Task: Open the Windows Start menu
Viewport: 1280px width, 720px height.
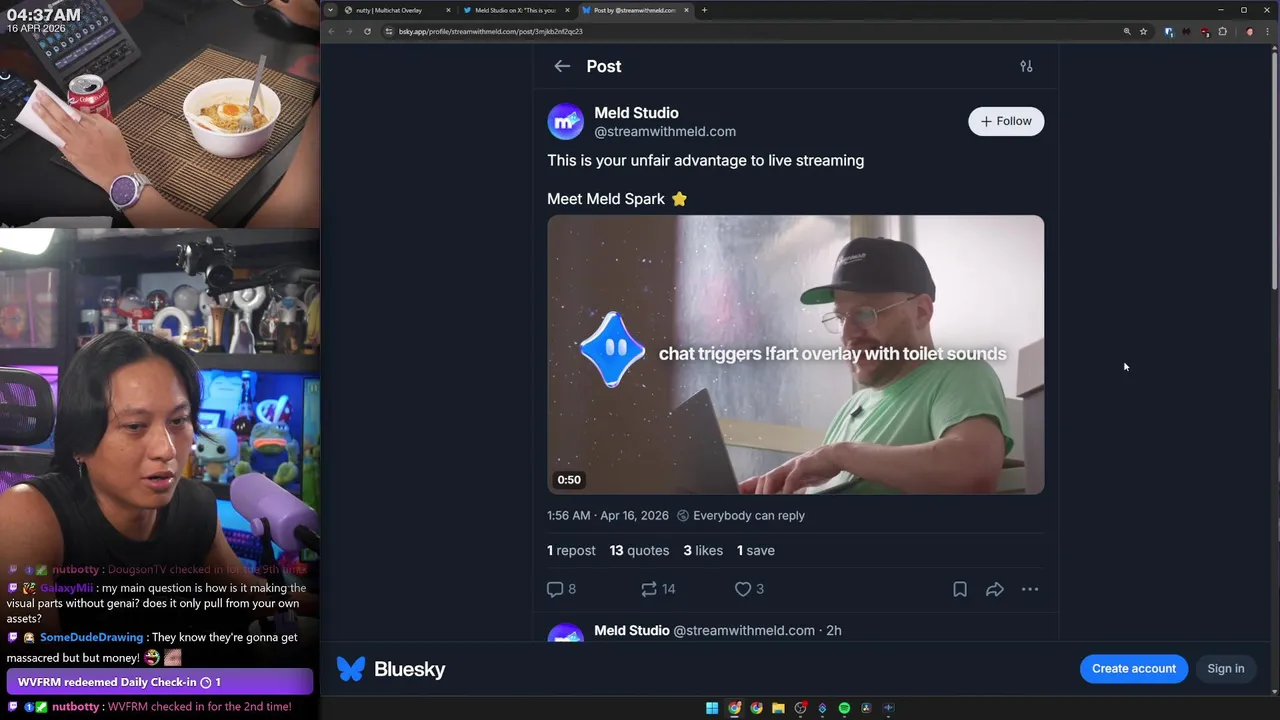Action: pos(712,708)
